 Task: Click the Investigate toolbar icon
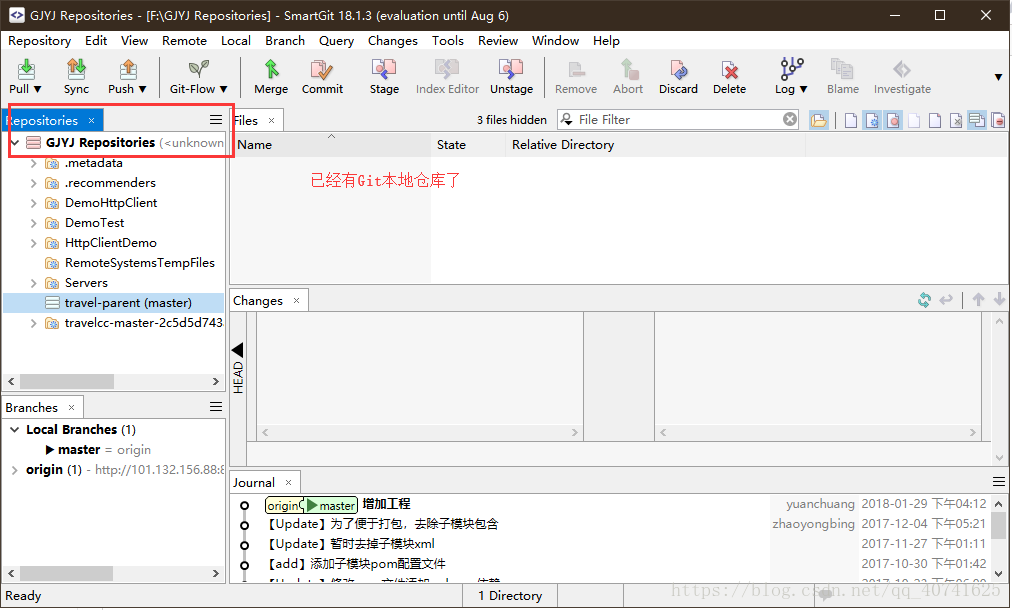(902, 69)
